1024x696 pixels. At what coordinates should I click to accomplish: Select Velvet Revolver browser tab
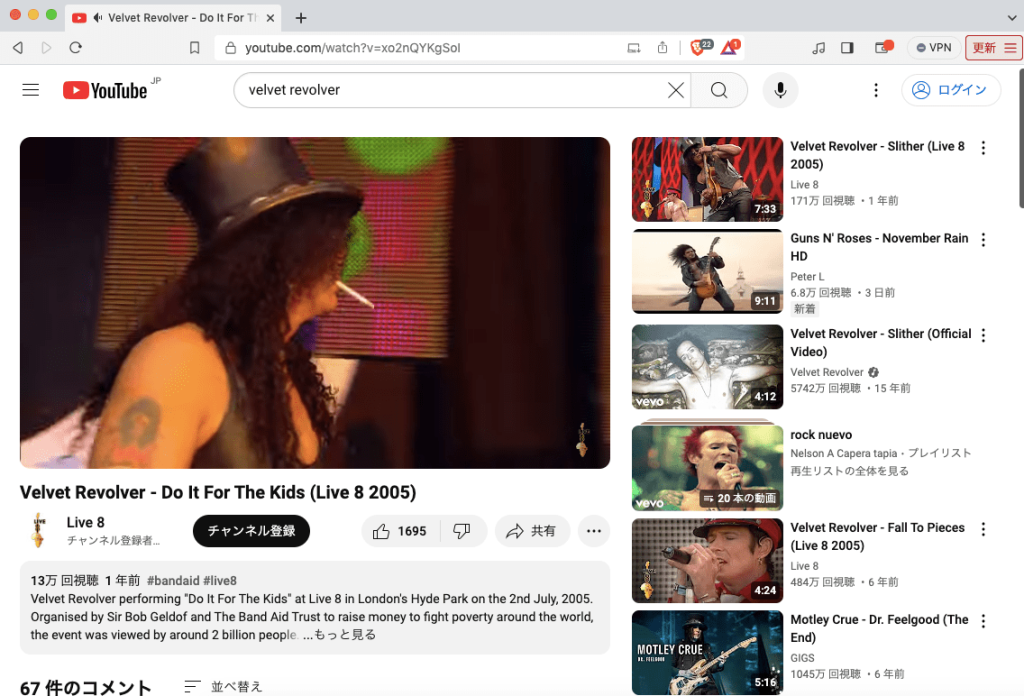[174, 18]
